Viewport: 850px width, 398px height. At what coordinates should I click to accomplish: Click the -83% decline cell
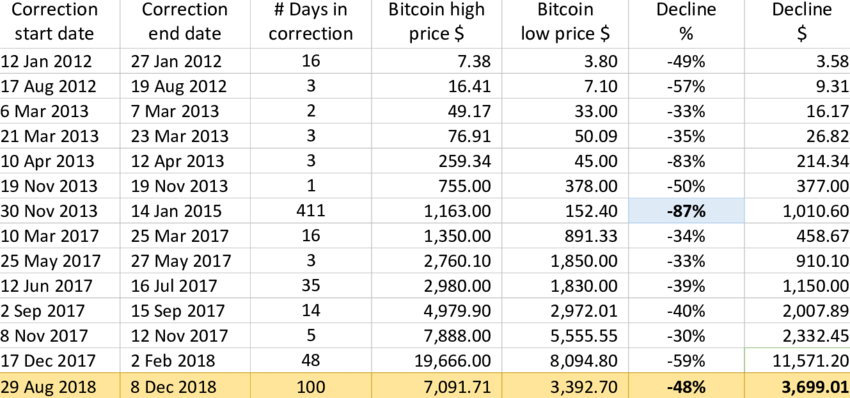coord(686,161)
